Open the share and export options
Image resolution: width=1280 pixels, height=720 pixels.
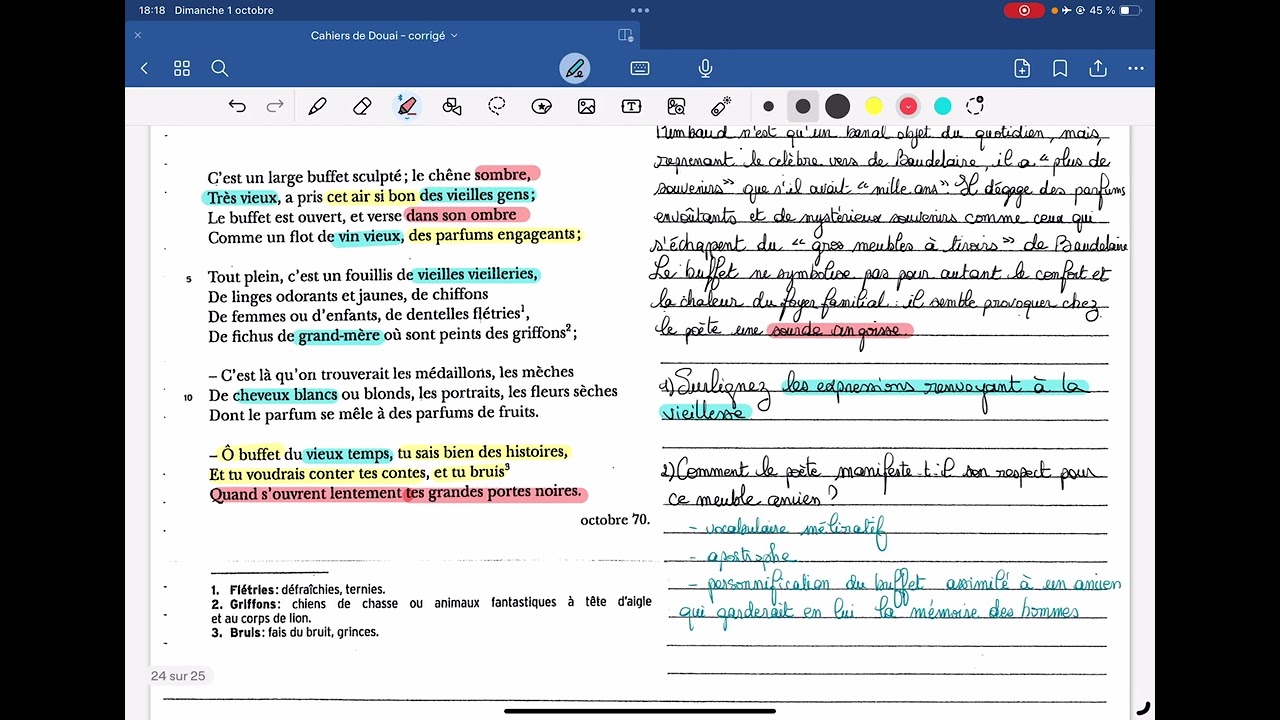pyautogui.click(x=1098, y=68)
